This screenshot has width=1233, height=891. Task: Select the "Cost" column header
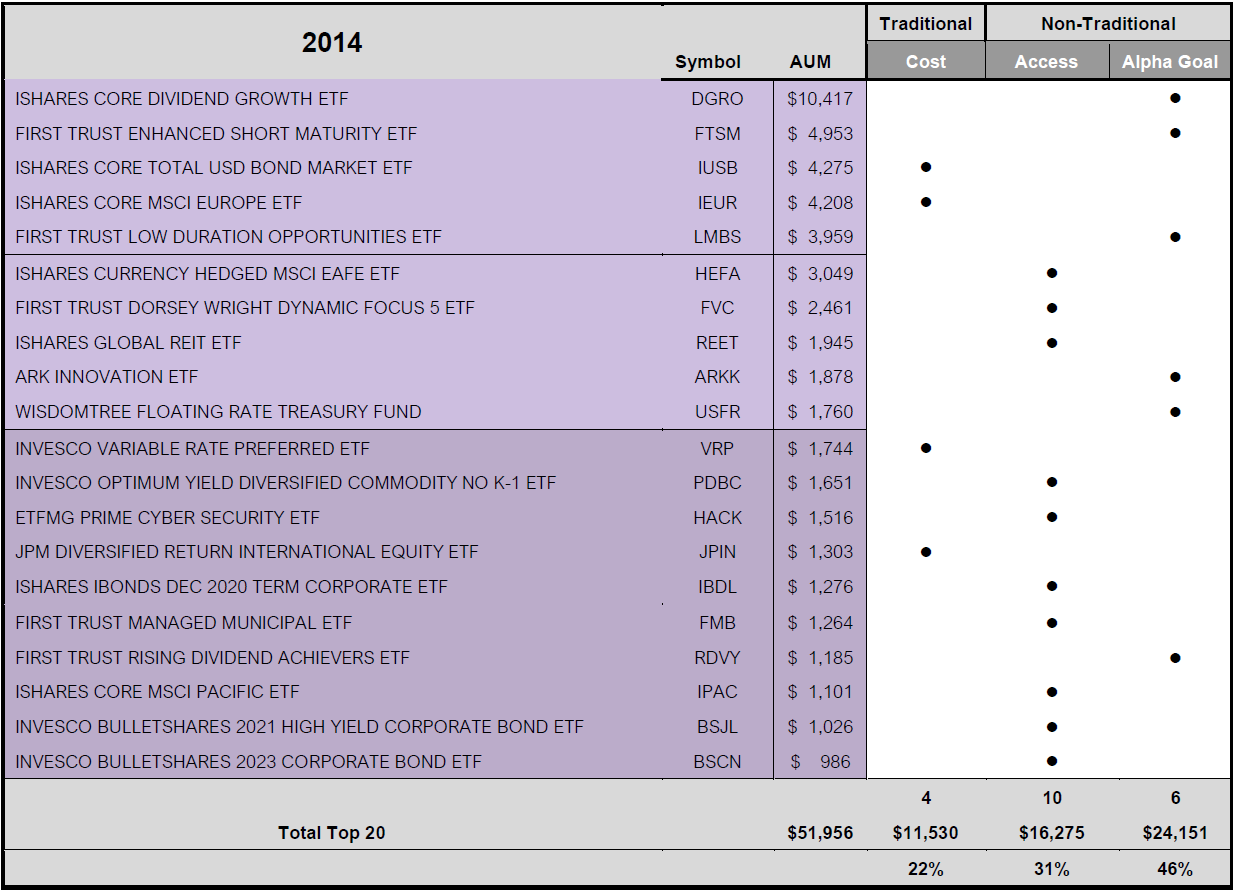coord(926,62)
